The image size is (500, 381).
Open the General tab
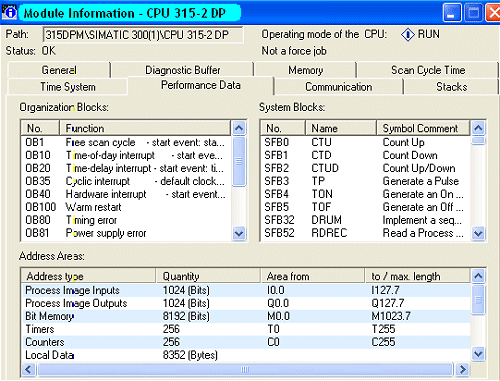59,70
